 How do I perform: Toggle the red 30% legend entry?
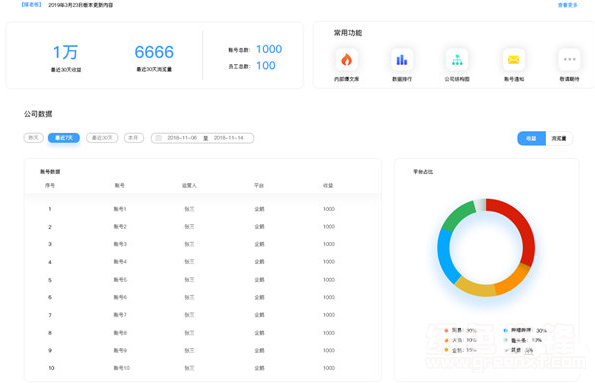click(x=460, y=331)
